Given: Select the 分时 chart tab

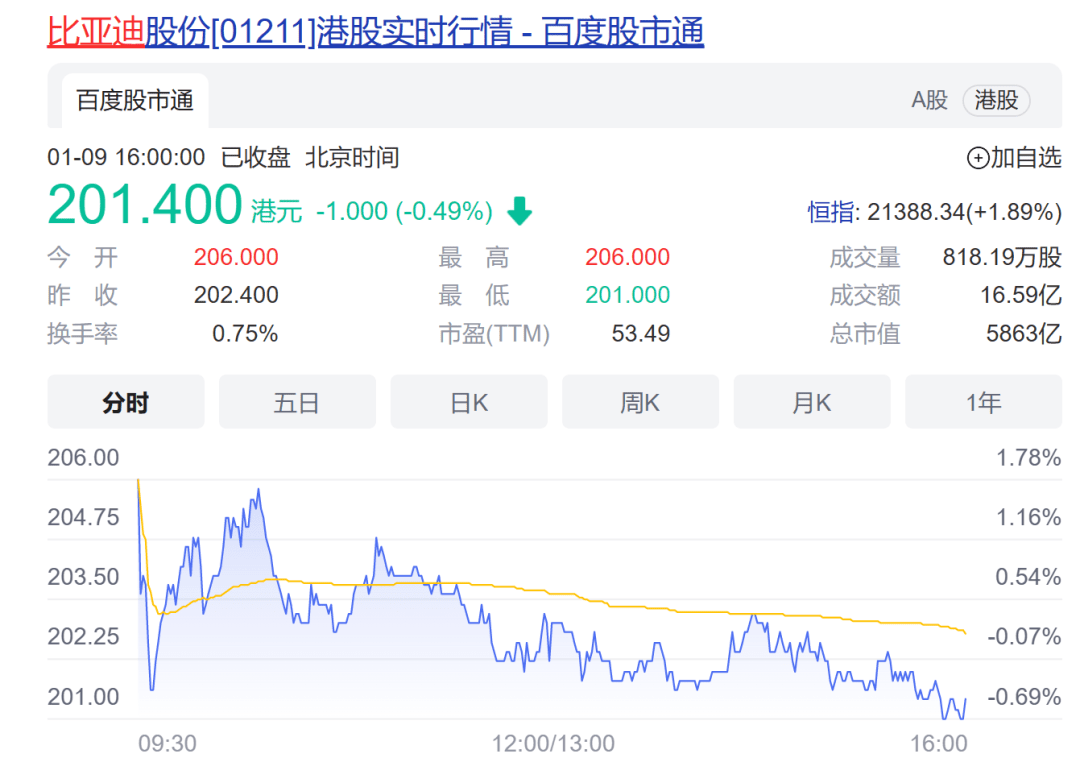Looking at the screenshot, I should 126,402.
